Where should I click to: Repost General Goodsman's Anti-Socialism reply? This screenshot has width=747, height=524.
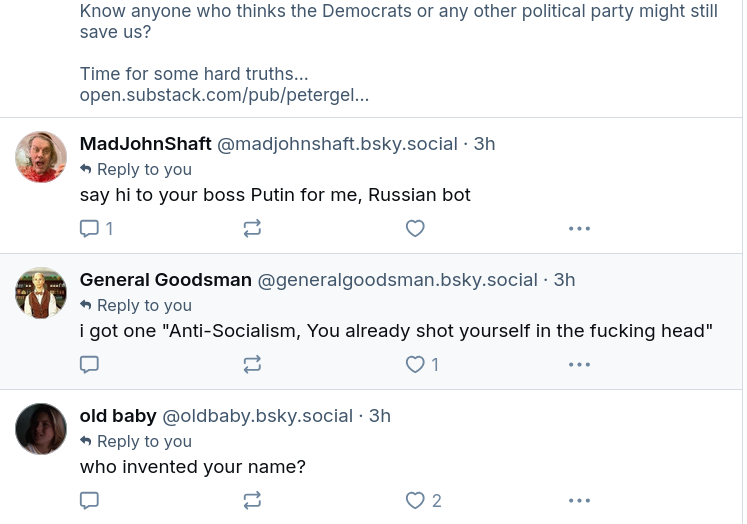coord(252,364)
